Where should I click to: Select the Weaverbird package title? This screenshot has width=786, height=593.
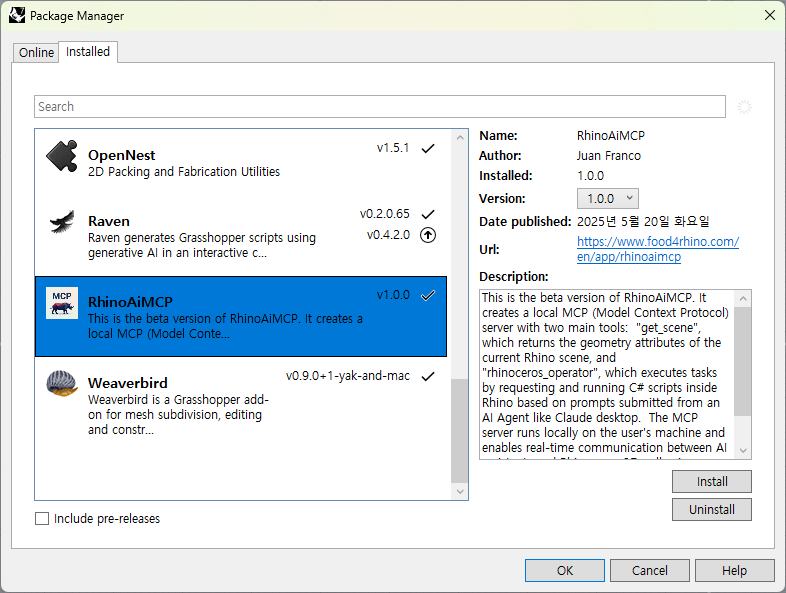point(128,383)
